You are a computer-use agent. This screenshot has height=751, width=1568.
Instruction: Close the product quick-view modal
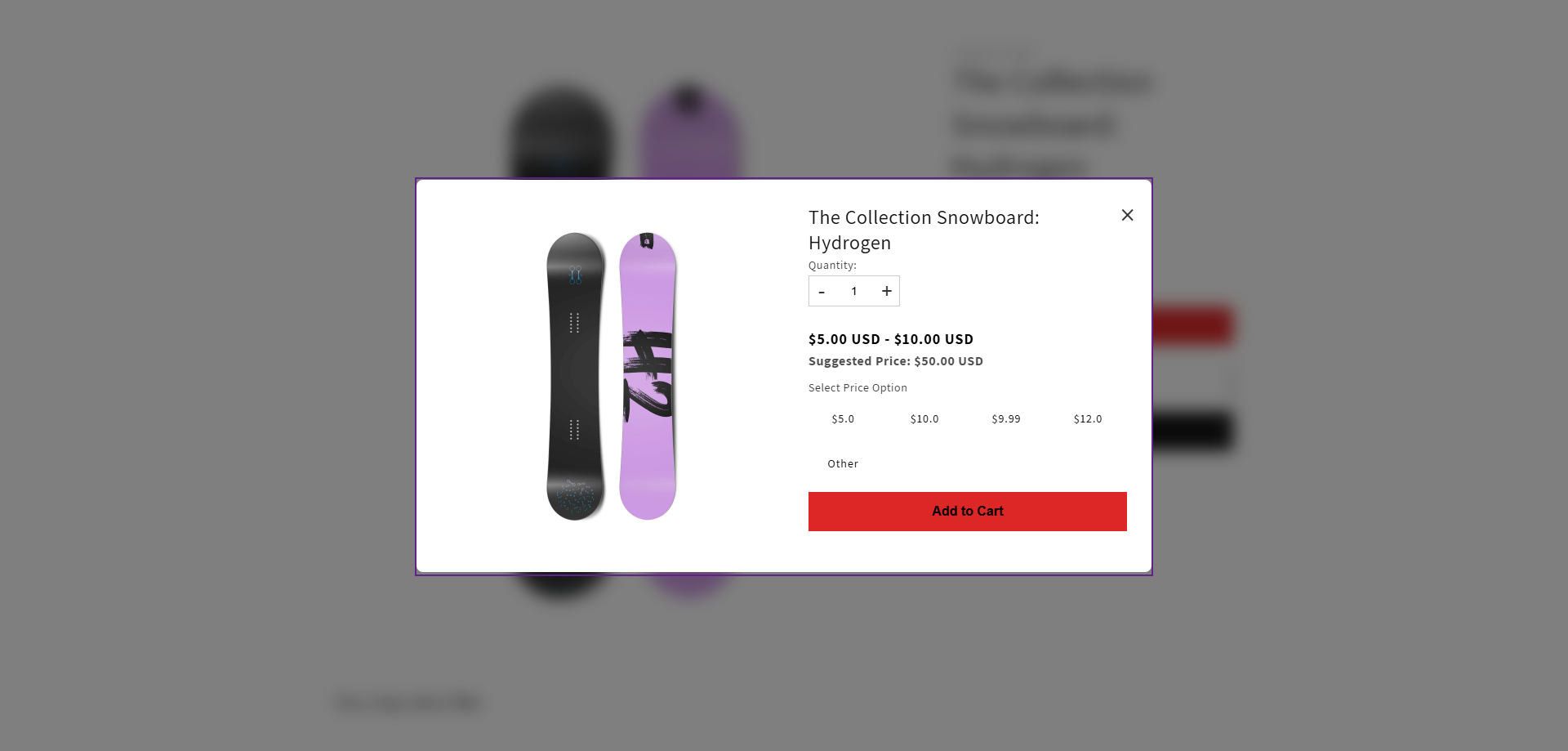pos(1127,215)
